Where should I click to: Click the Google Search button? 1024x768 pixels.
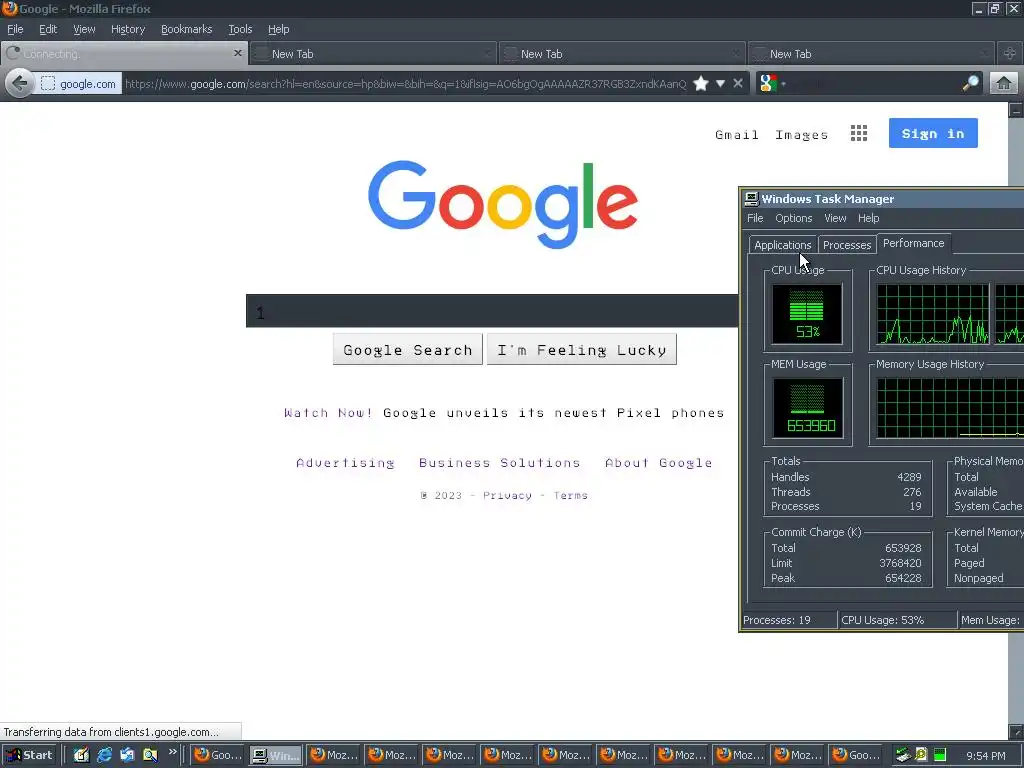[408, 349]
